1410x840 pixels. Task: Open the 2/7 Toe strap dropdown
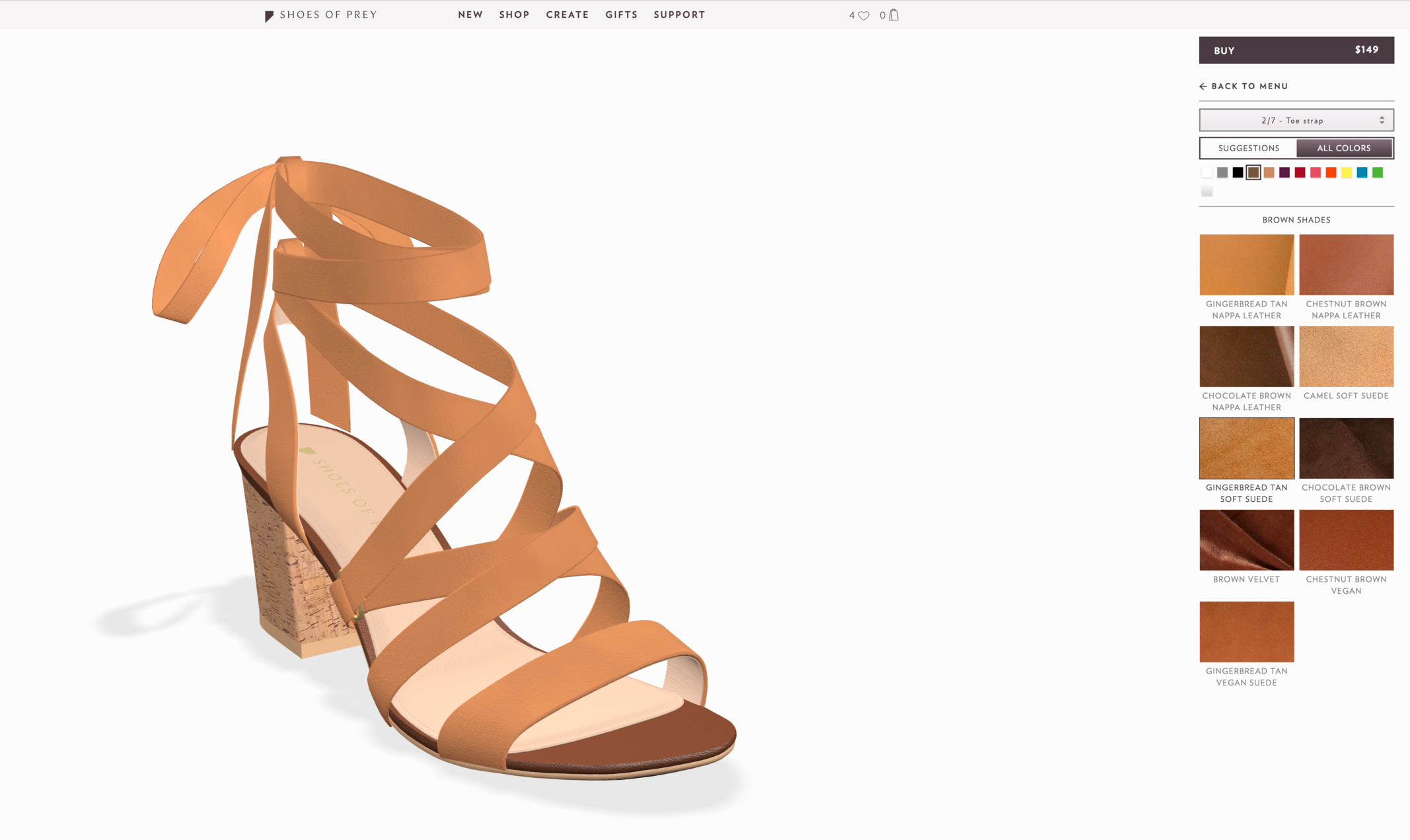click(1296, 120)
